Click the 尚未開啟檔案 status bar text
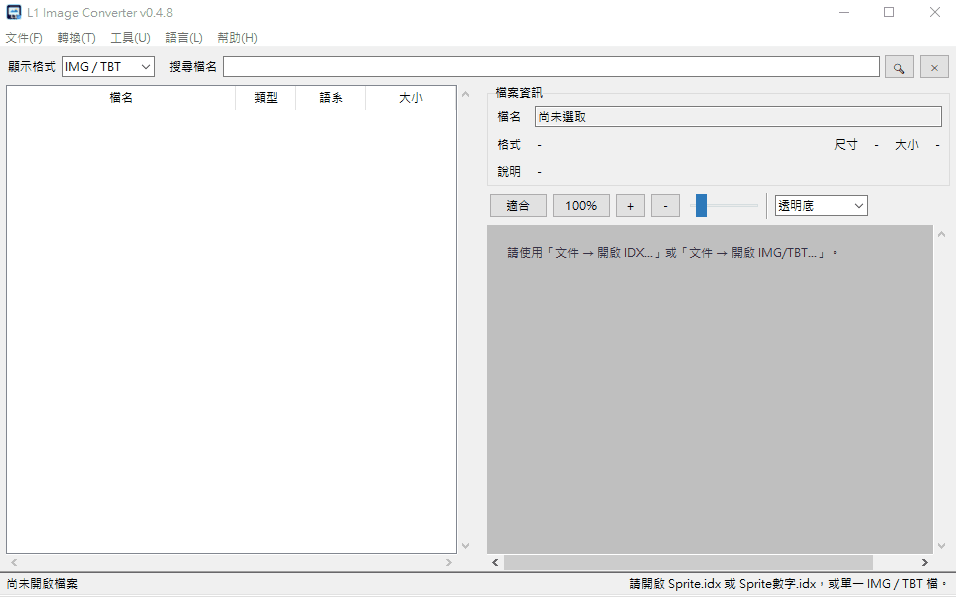956x597 pixels. (42, 584)
